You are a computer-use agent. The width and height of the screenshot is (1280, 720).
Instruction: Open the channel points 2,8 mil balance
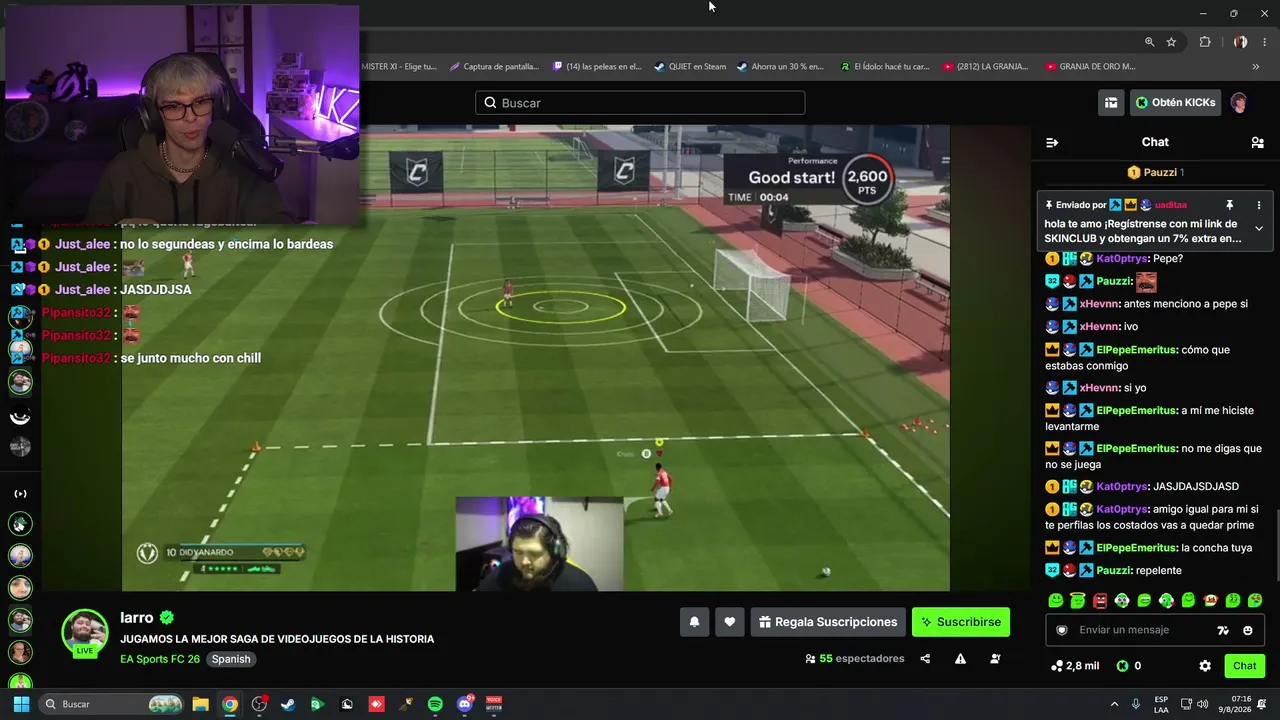pos(1076,666)
